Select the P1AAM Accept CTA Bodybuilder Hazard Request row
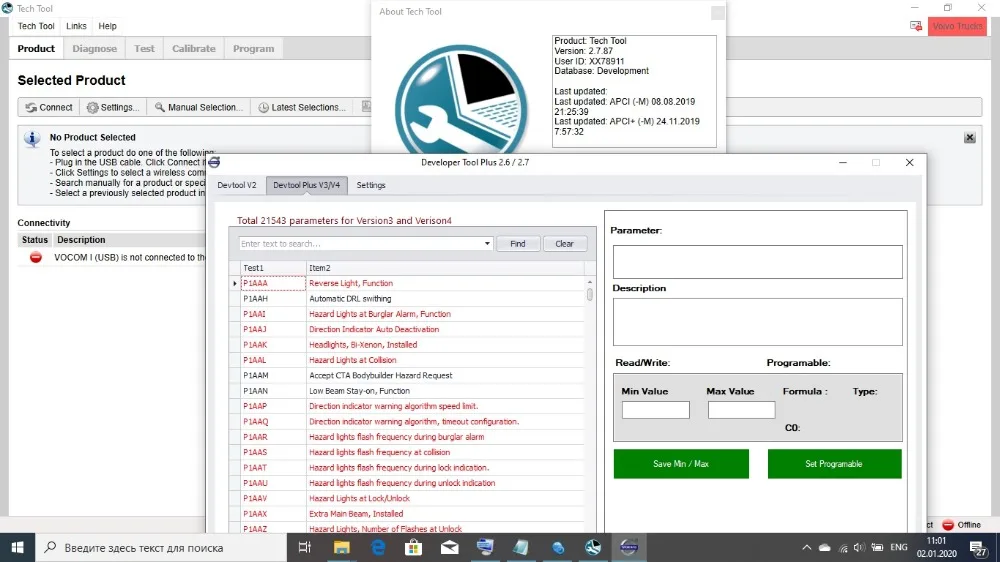This screenshot has height=562, width=1000. [x=408, y=375]
